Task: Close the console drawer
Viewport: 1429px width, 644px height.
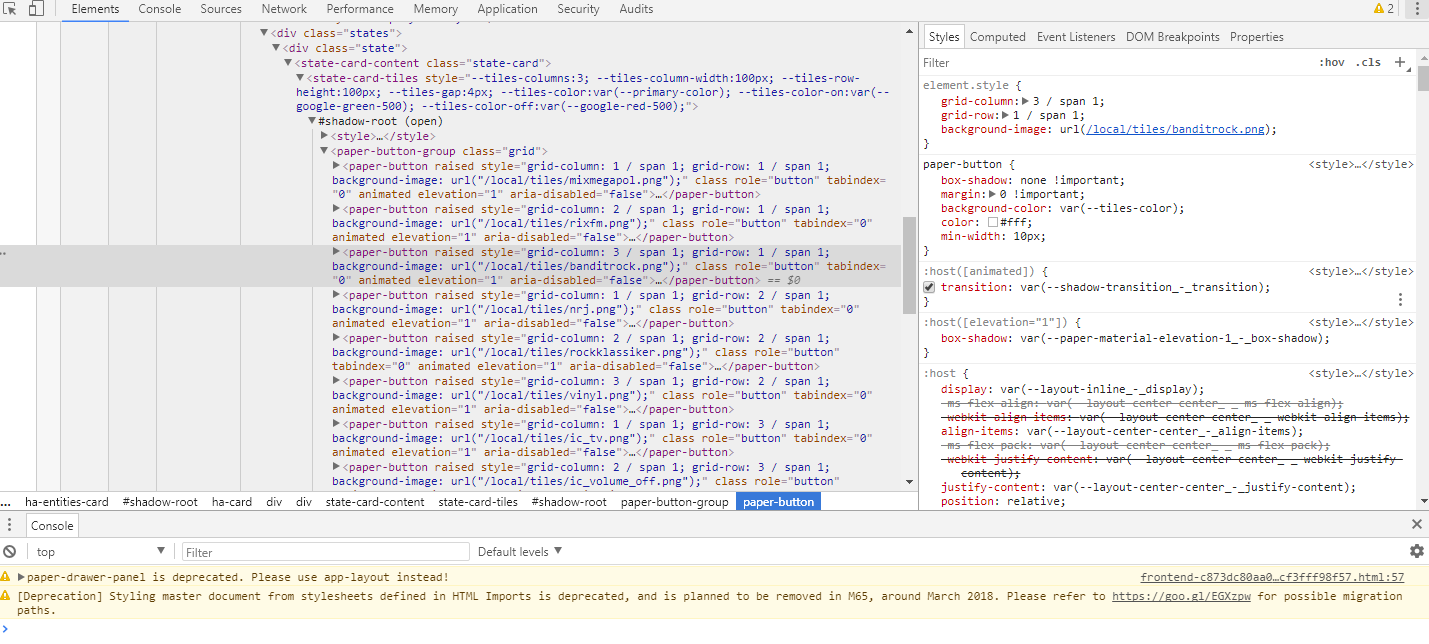Action: tap(1416, 524)
